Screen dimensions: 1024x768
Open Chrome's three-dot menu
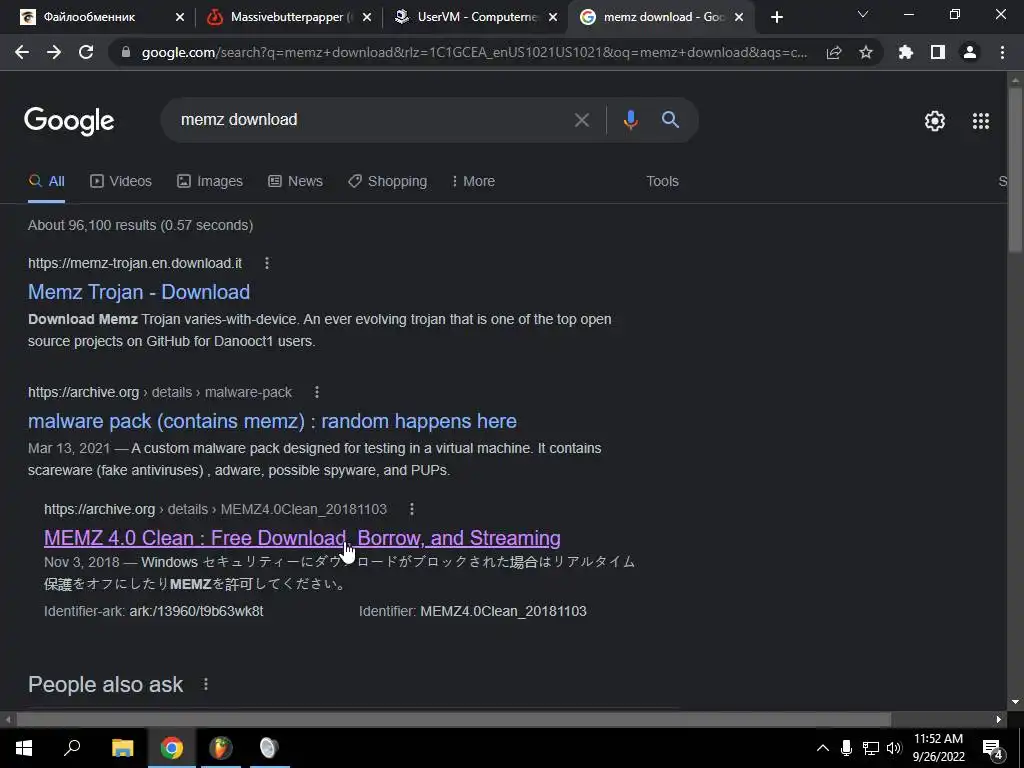(x=1002, y=53)
